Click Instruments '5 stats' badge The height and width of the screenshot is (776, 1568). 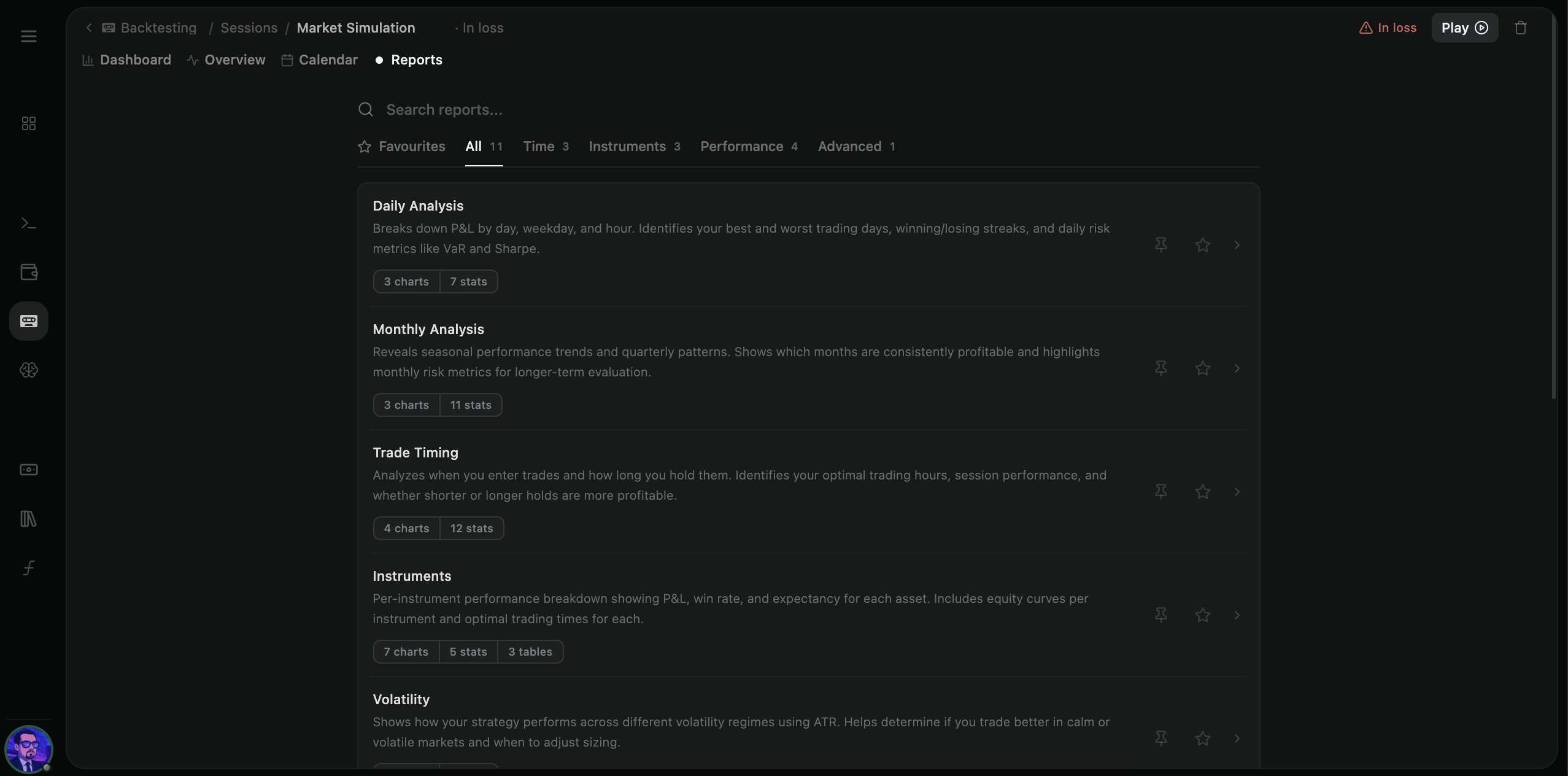tap(468, 651)
